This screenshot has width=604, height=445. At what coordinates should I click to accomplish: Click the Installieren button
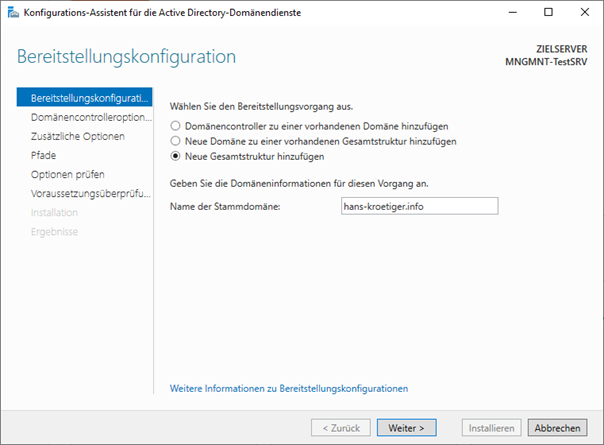[x=490, y=427]
